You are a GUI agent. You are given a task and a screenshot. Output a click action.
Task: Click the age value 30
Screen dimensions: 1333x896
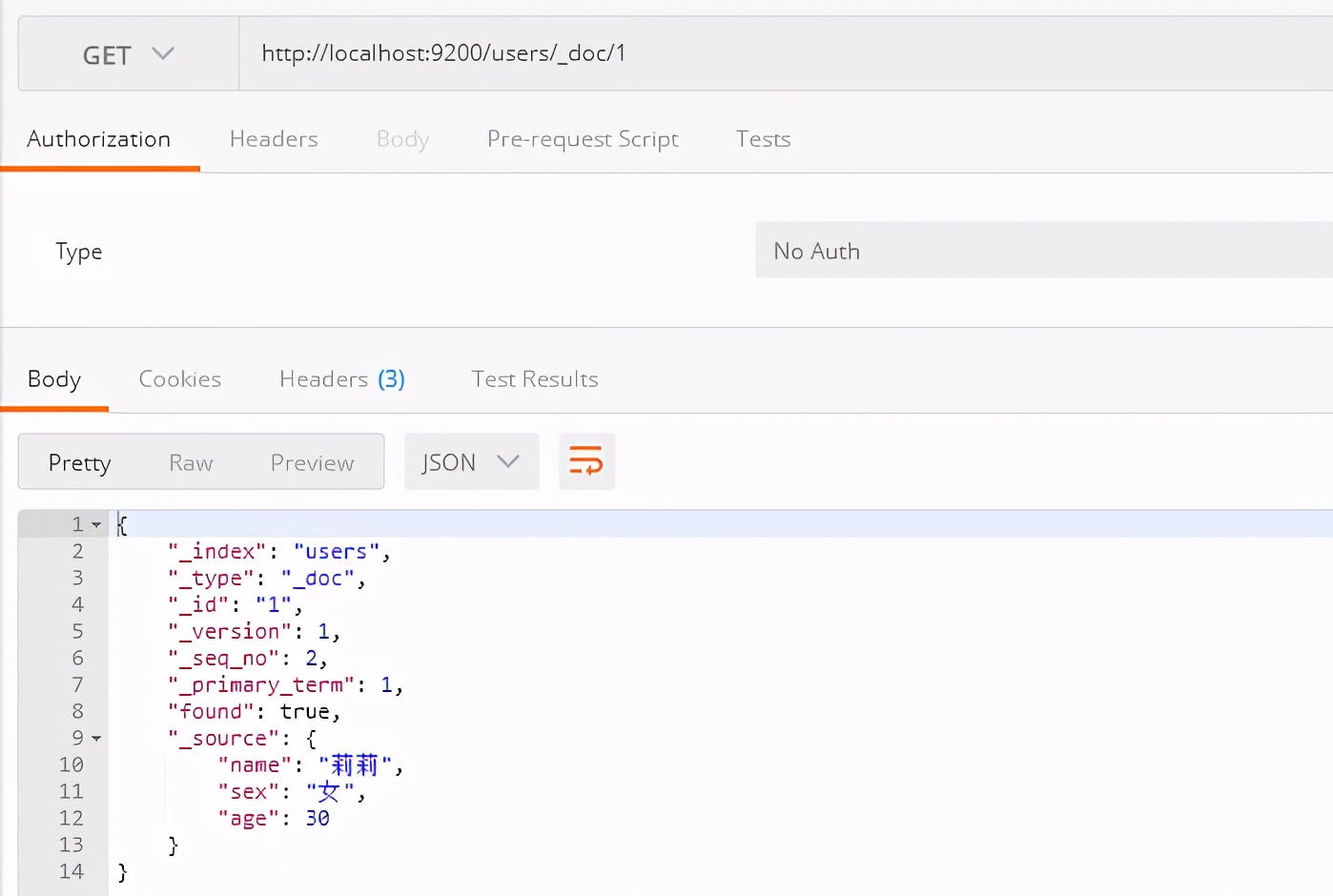tap(318, 819)
